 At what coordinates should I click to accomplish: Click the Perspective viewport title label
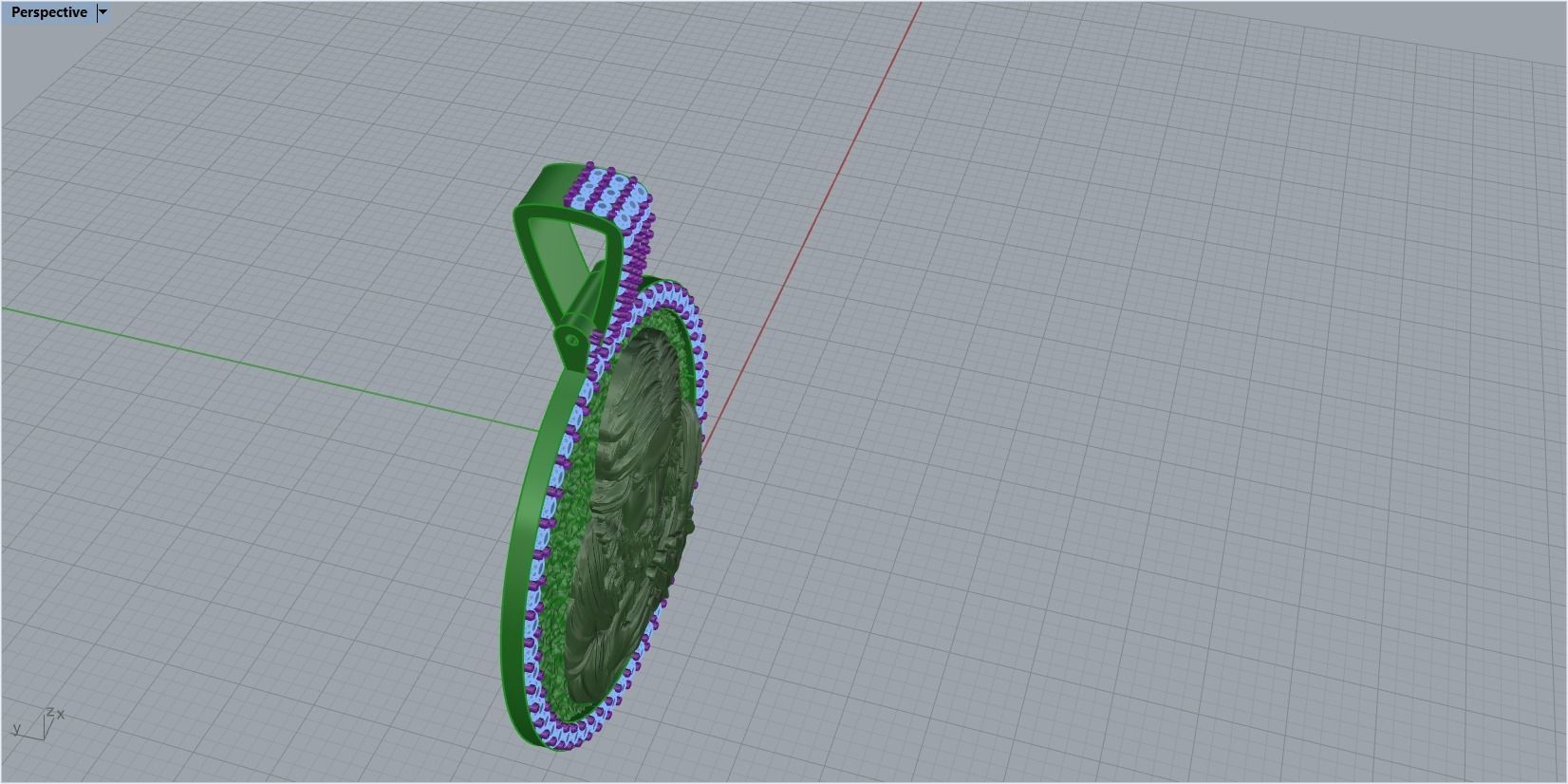click(x=49, y=12)
